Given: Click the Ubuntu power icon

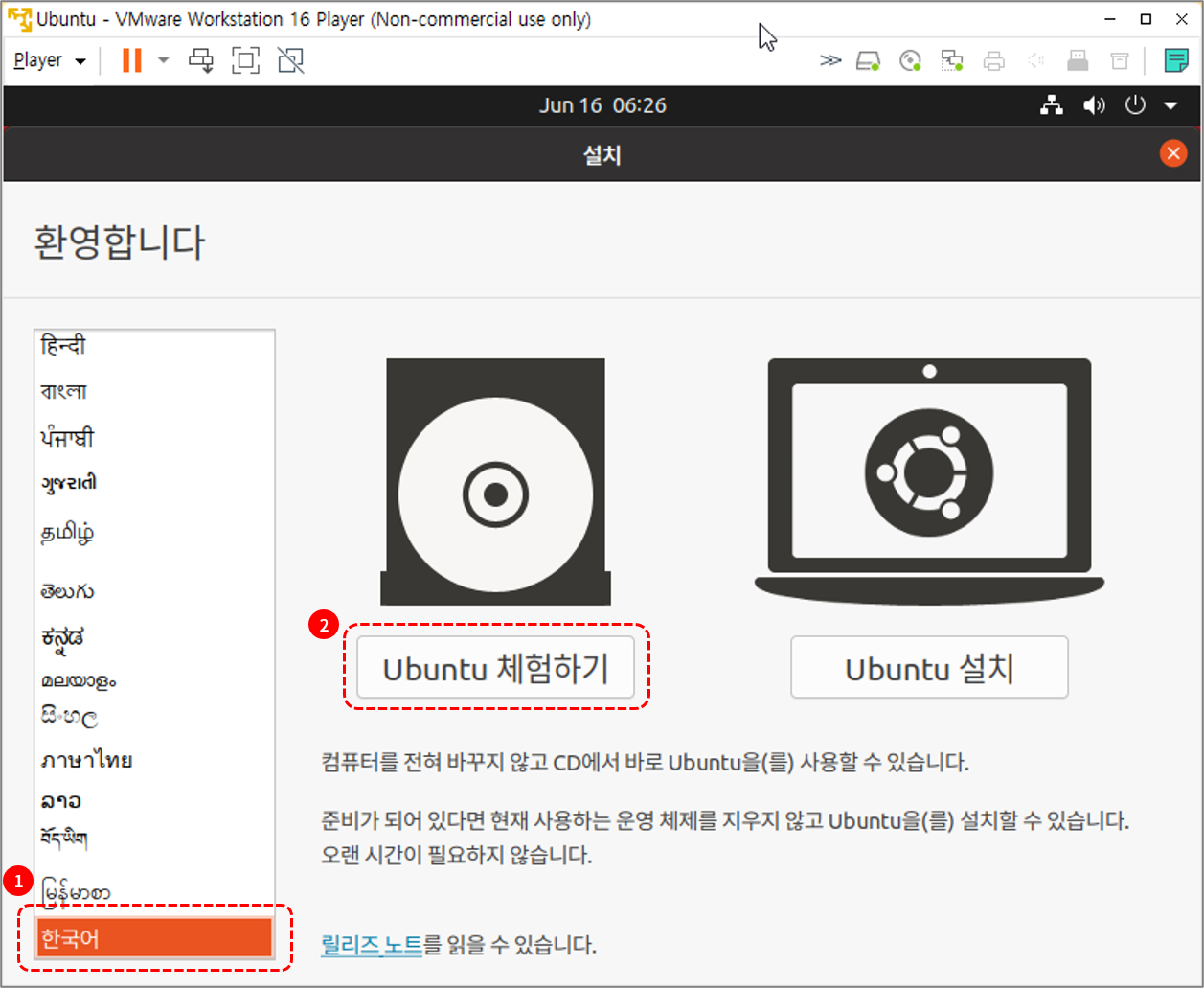Looking at the screenshot, I should click(1135, 105).
